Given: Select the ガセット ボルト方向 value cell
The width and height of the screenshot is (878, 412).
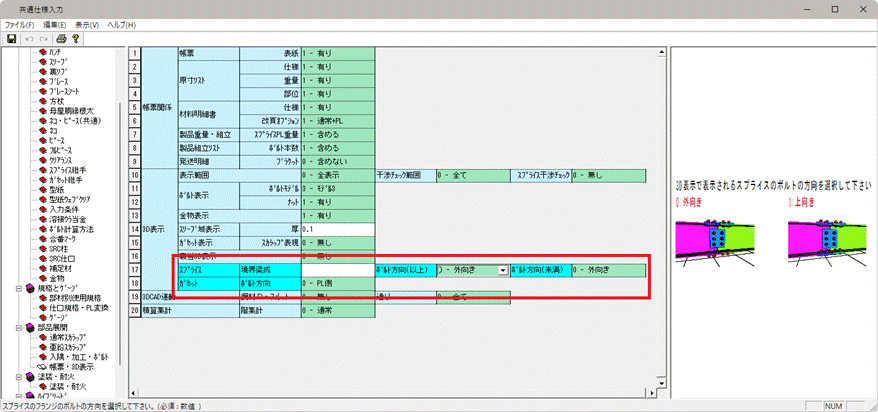Looking at the screenshot, I should [337, 284].
